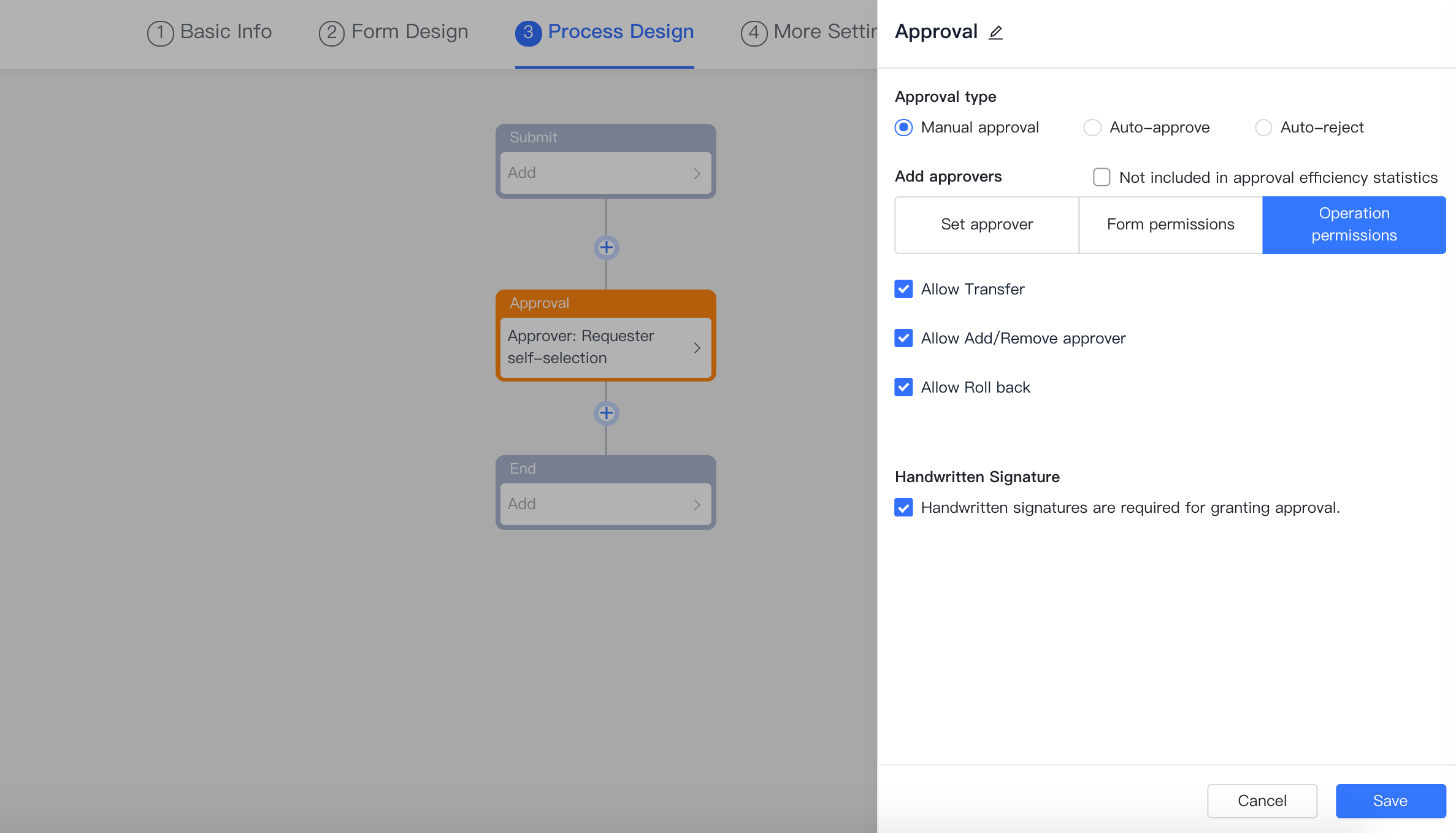The width and height of the screenshot is (1456, 833).
Task: Click the Cancel button
Action: (1262, 800)
